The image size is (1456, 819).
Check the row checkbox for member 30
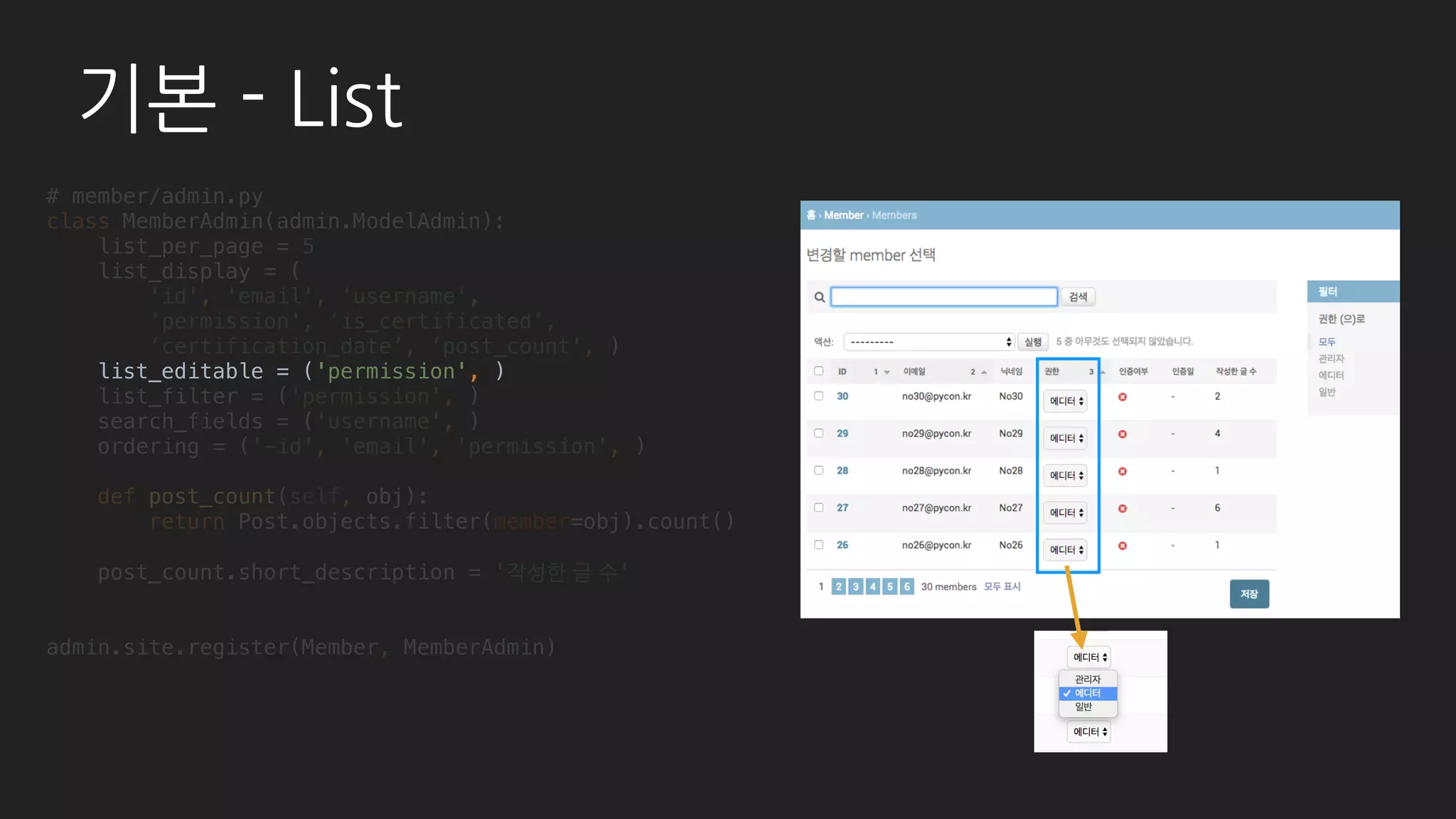click(819, 396)
